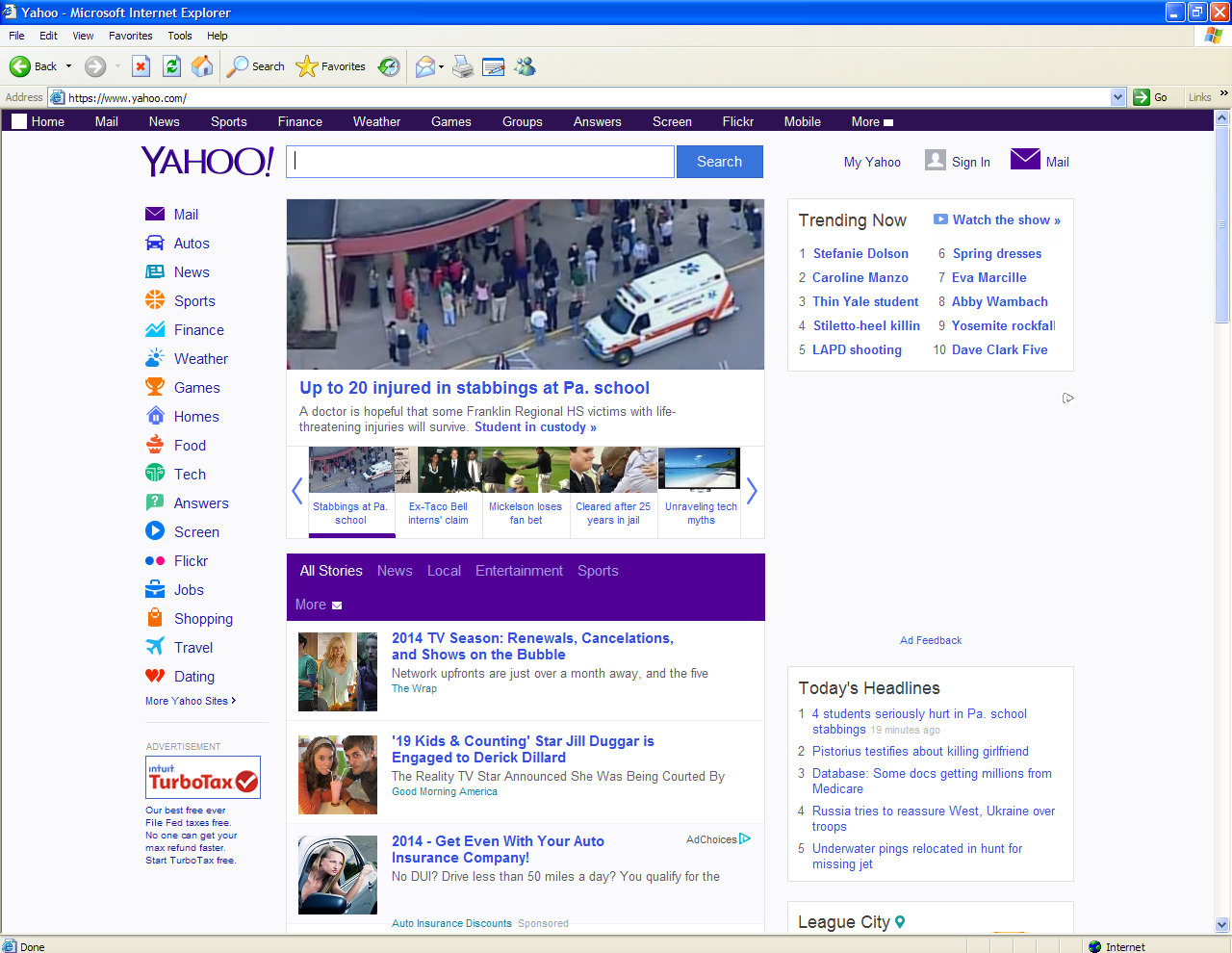Click the Finance chart icon in sidebar
This screenshot has width=1232, height=953.
[x=155, y=329]
